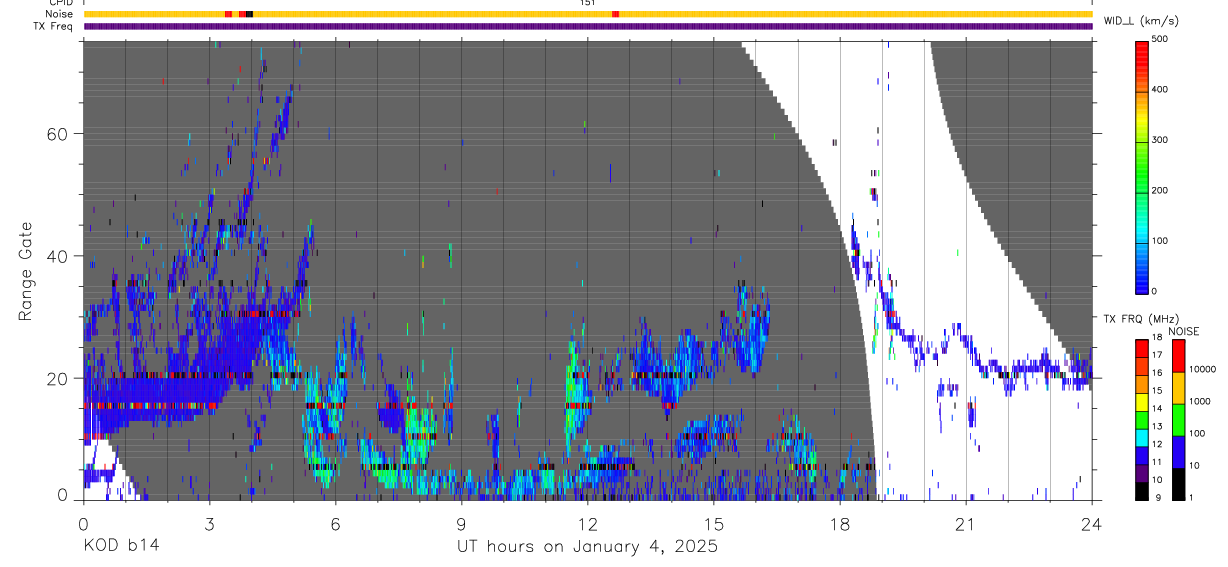Image resolution: width=1228 pixels, height=567 pixels.
Task: Select the 'TX Freq' row label at top
Action: coord(54,26)
